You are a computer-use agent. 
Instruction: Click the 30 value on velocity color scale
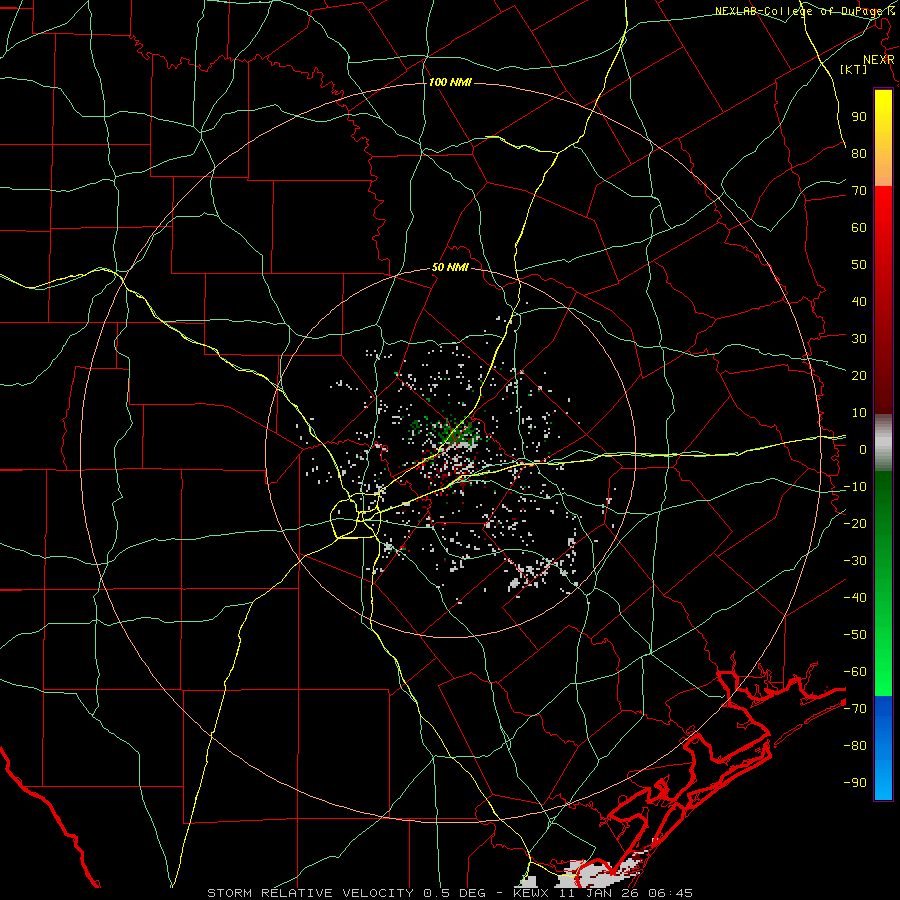(859, 339)
